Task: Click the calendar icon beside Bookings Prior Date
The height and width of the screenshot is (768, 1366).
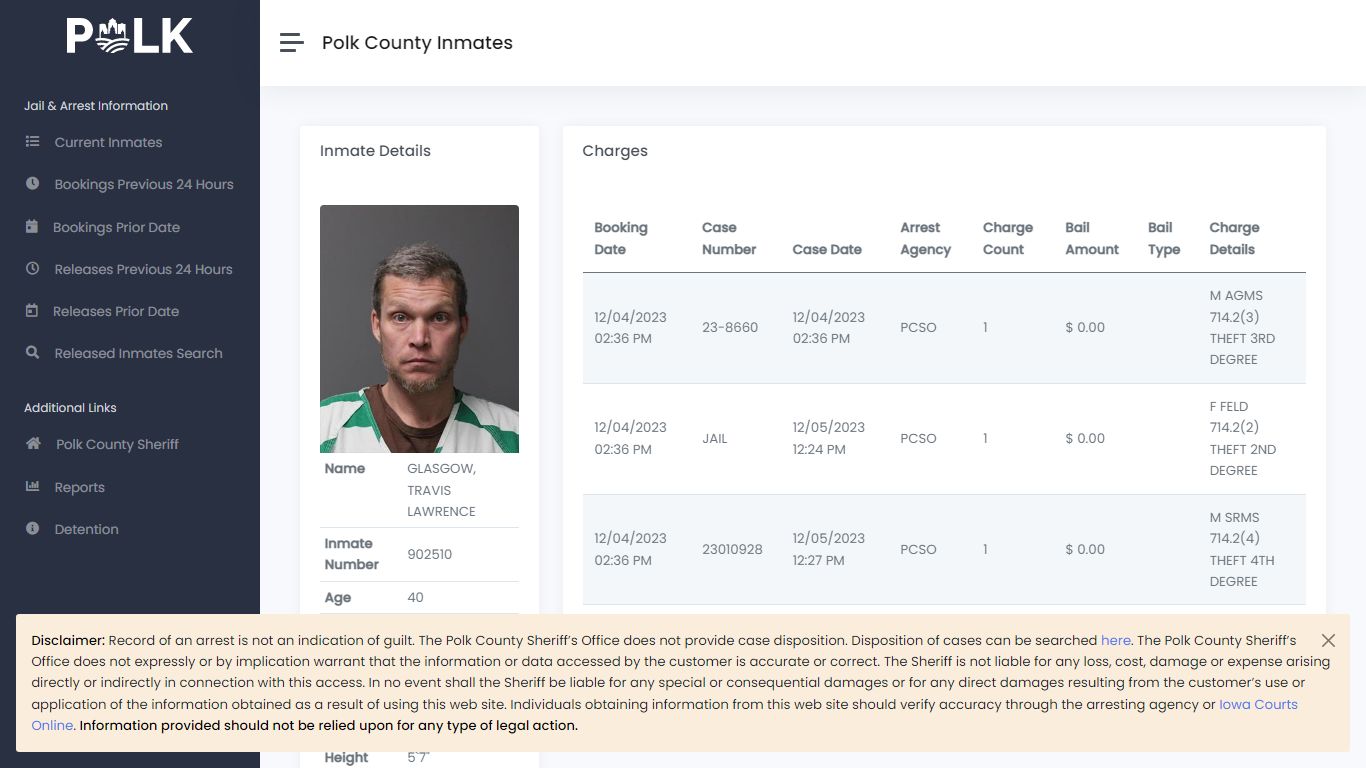Action: (32, 227)
